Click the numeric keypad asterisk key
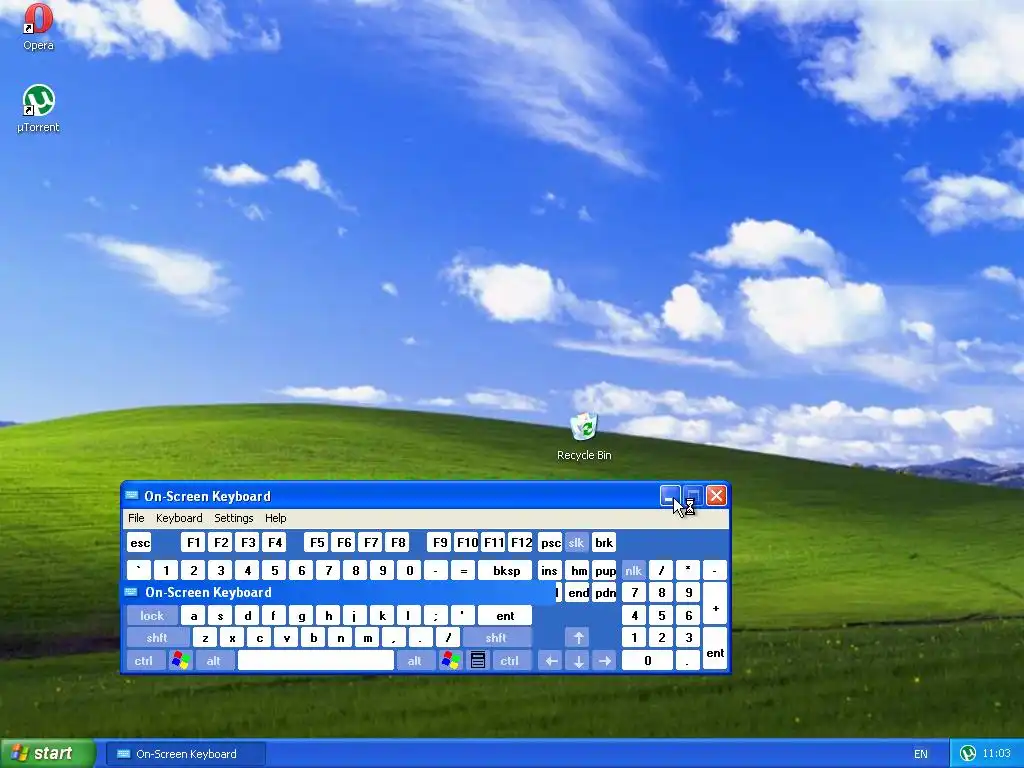1024x768 pixels. tap(688, 571)
